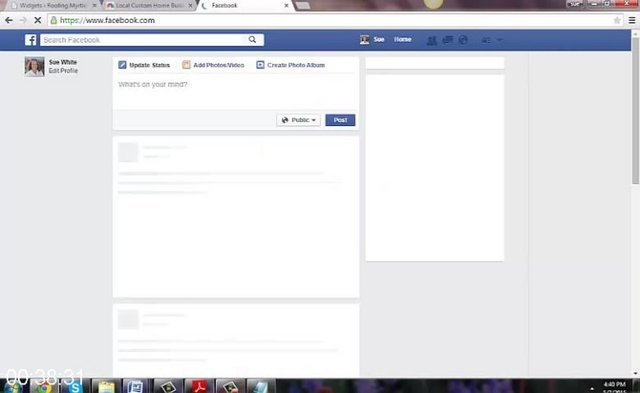This screenshot has height=393, width=640.
Task: Click Sue's small profile picture in header
Action: point(364,40)
